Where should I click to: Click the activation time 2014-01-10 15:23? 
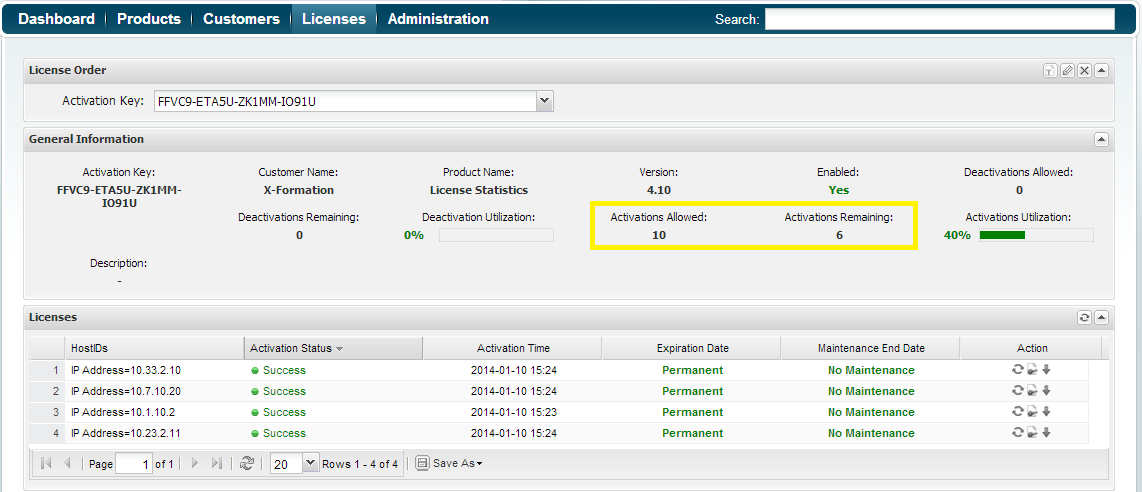click(x=513, y=412)
